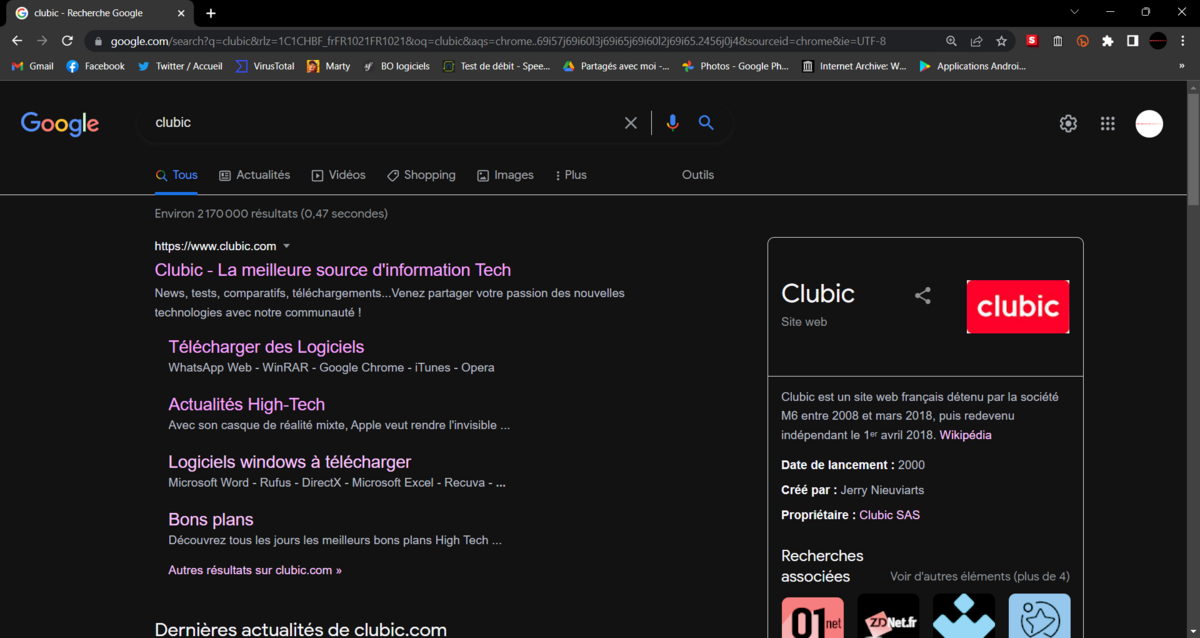Viewport: 1200px width, 638px height.
Task: Open Gmail bookmark
Action: coord(32,66)
